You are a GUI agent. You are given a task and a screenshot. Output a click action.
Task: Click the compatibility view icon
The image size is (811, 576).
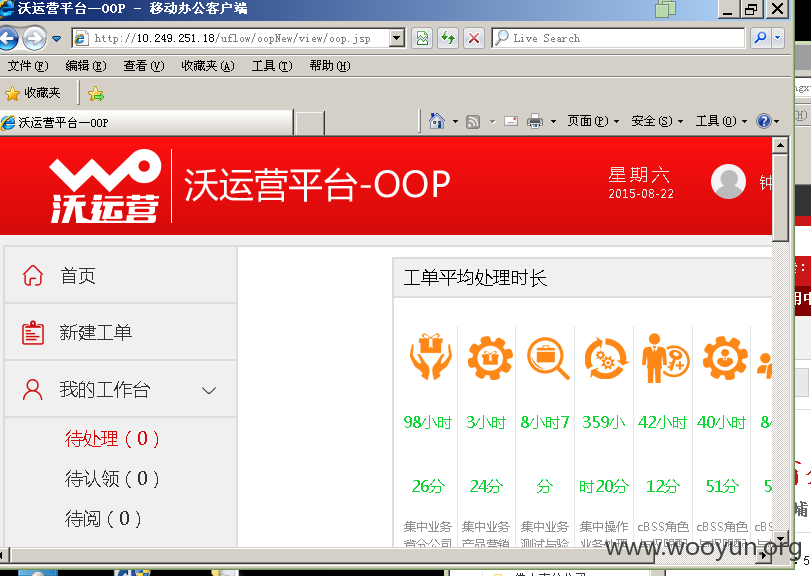(423, 38)
